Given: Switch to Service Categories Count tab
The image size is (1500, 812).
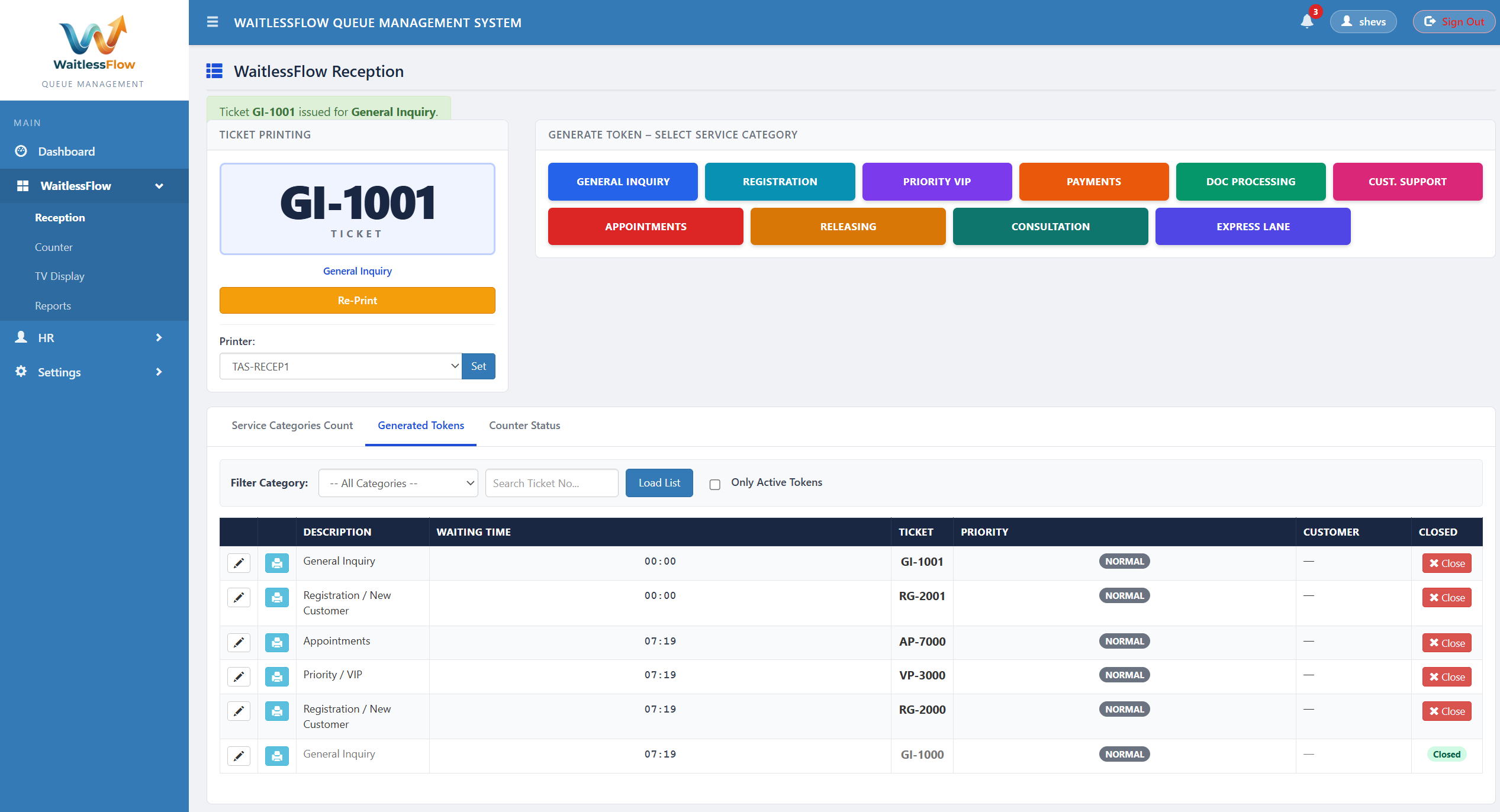Looking at the screenshot, I should 292,426.
